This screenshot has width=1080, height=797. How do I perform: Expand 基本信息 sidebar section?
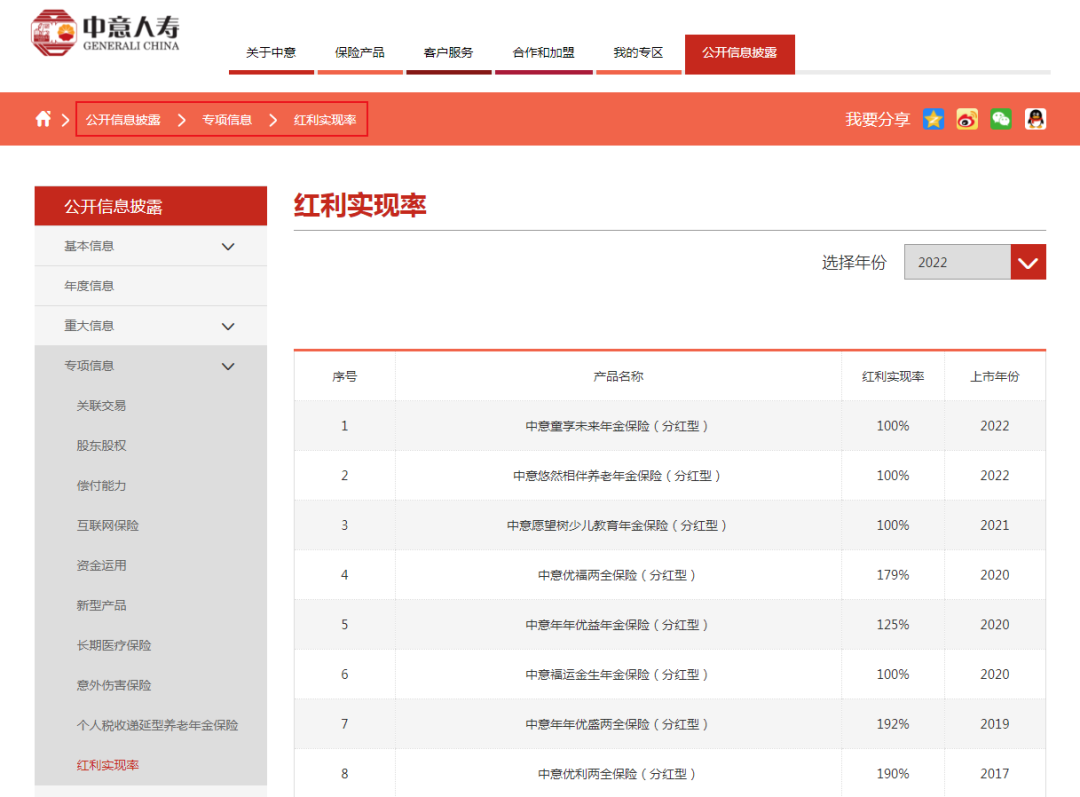pos(151,246)
